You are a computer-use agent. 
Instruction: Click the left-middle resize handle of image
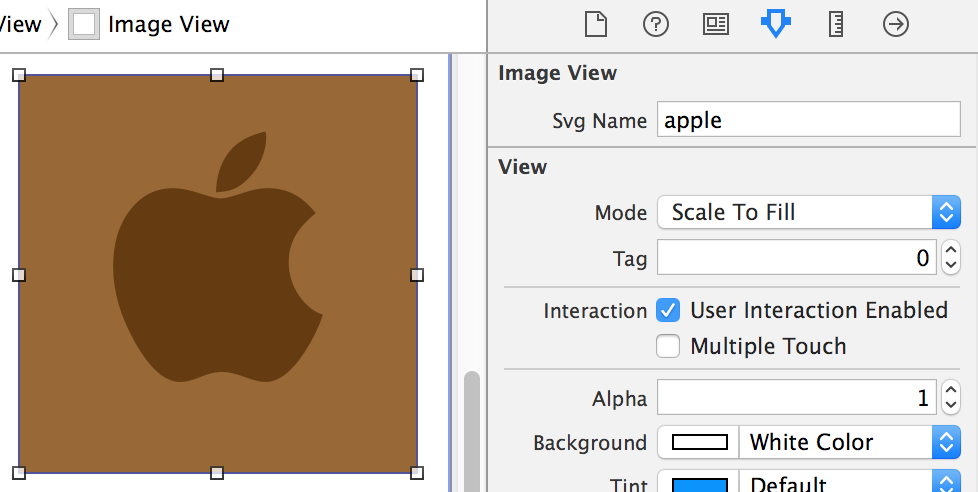[x=19, y=275]
